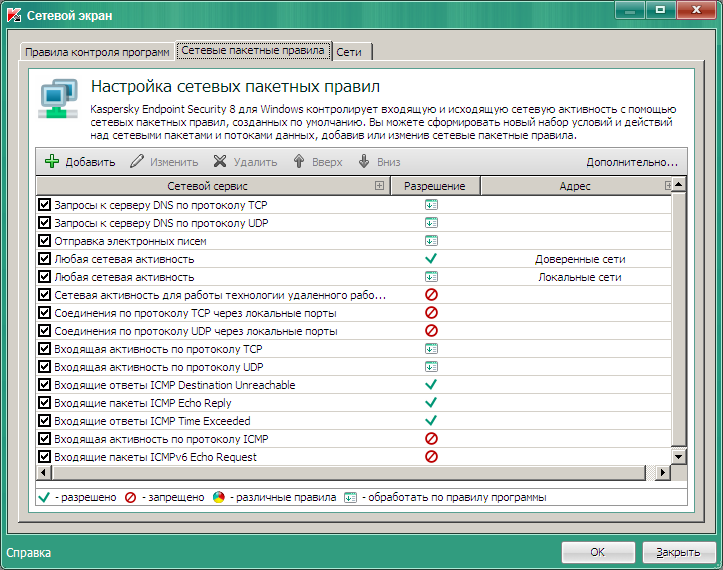Expand the Адрес column header
This screenshot has width=723, height=570.
tap(668, 186)
